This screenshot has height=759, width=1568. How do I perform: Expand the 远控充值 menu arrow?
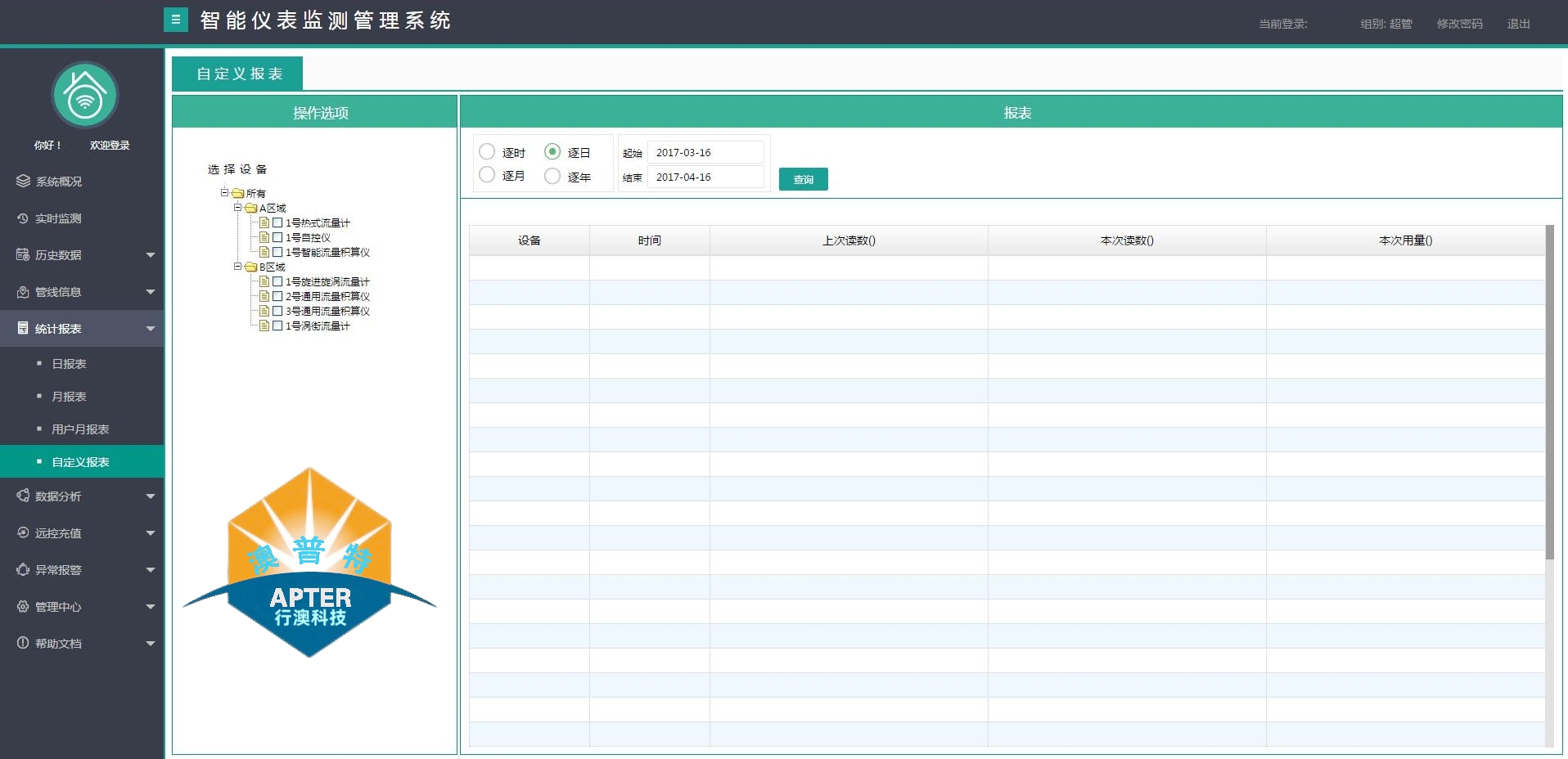[x=151, y=533]
